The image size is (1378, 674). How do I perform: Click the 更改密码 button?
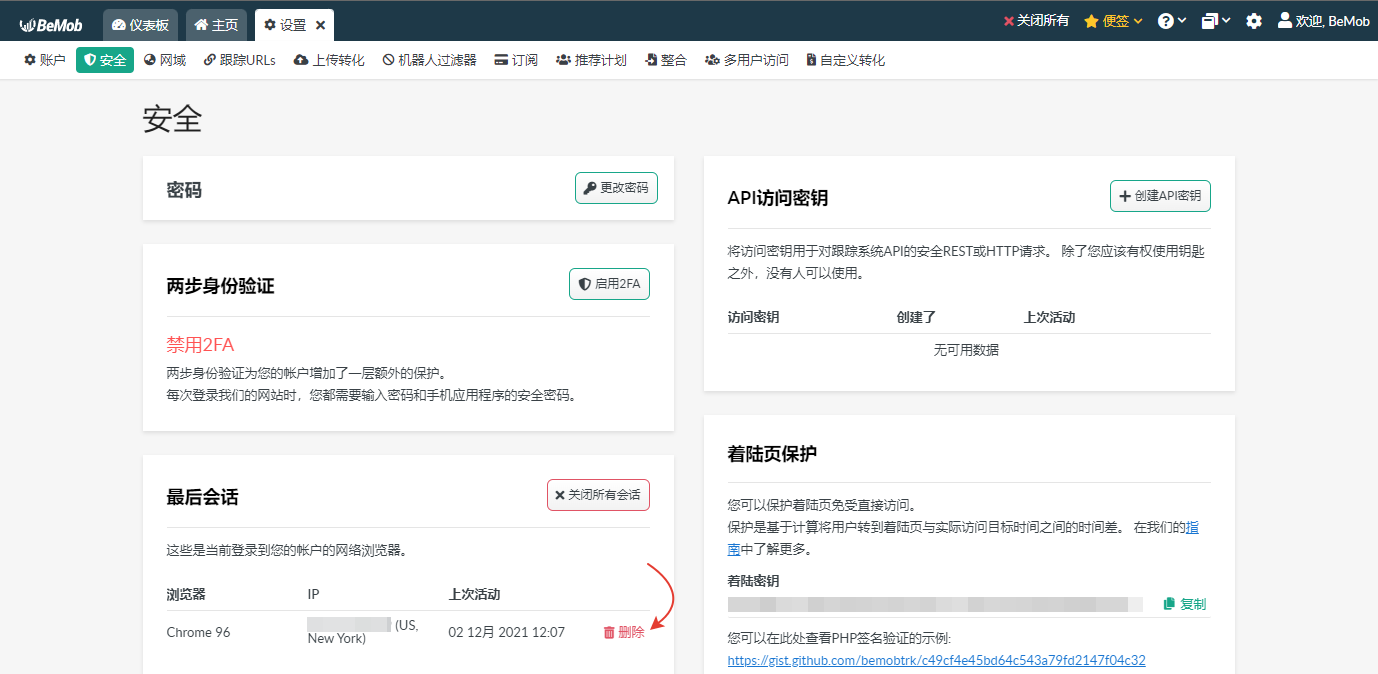tap(616, 188)
